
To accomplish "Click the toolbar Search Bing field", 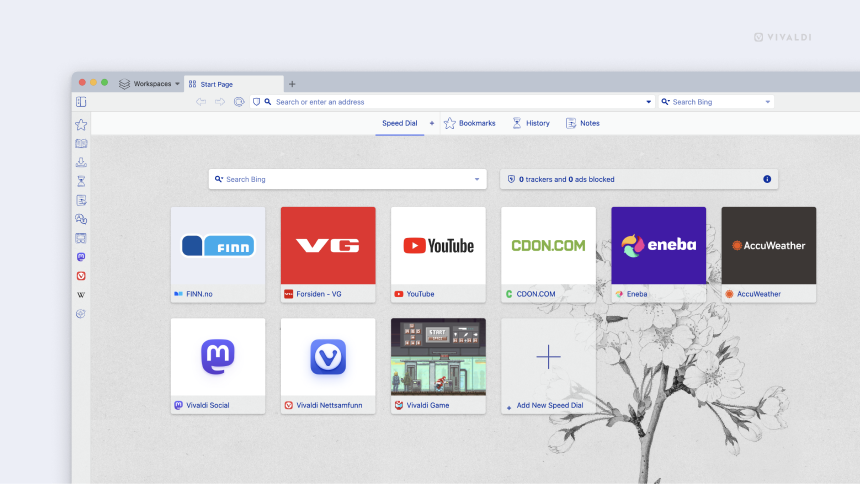I will [716, 102].
